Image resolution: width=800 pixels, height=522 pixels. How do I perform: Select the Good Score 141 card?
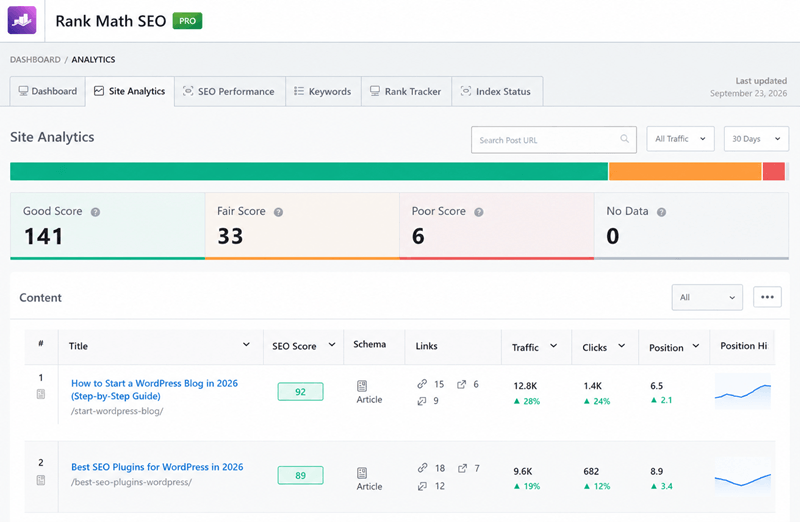tap(108, 226)
